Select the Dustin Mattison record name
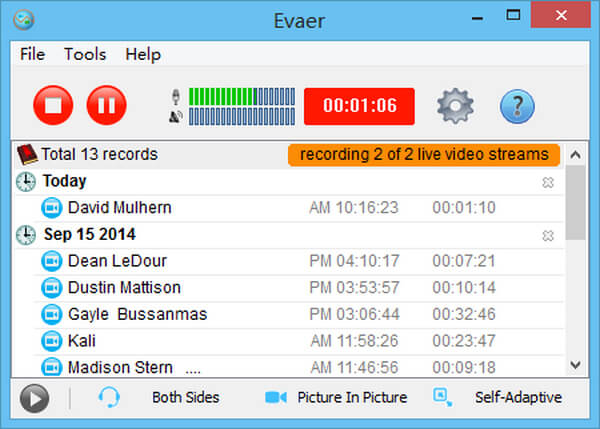The image size is (600, 429). click(124, 287)
